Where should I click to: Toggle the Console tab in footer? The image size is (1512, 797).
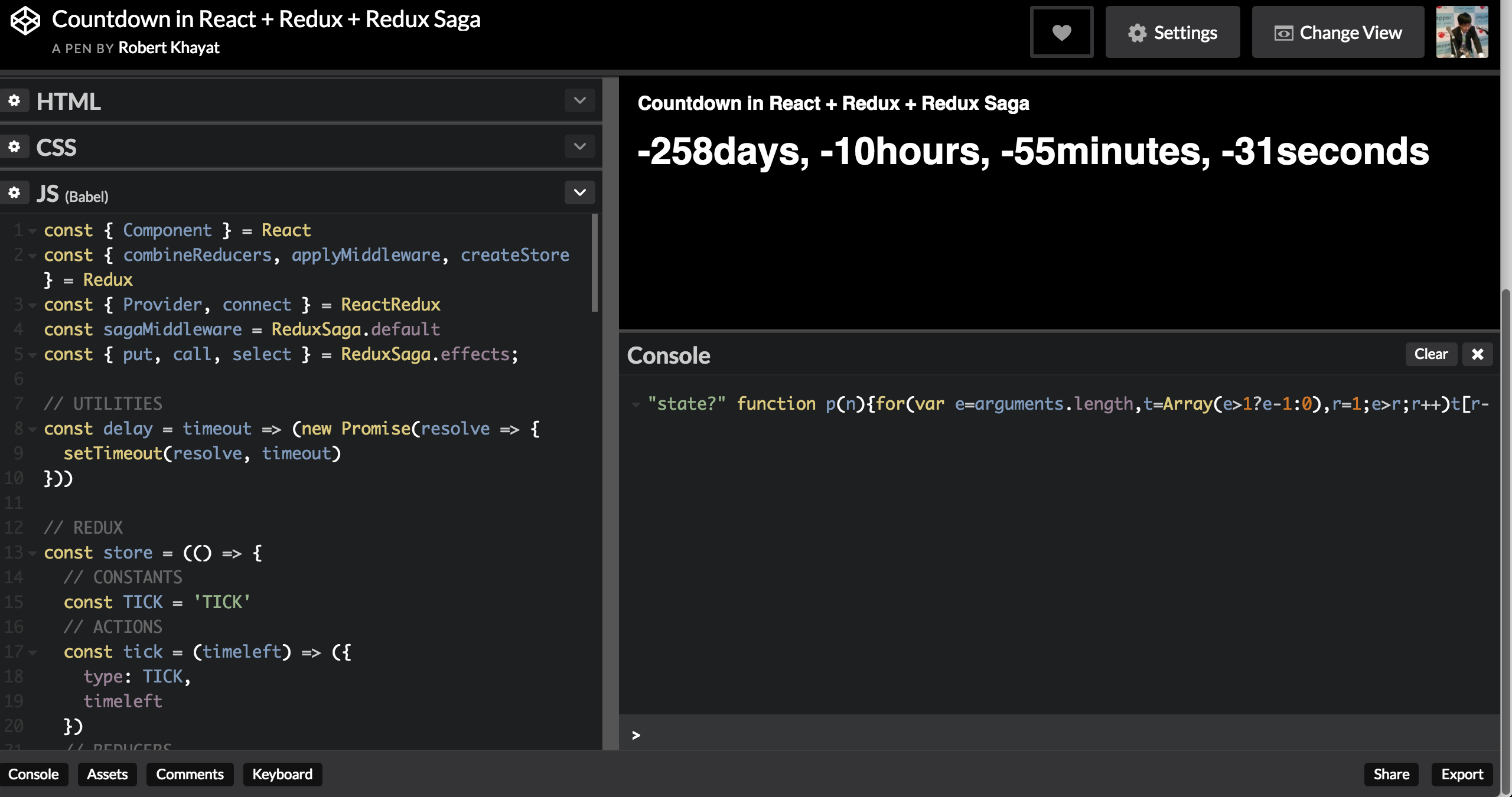point(34,774)
